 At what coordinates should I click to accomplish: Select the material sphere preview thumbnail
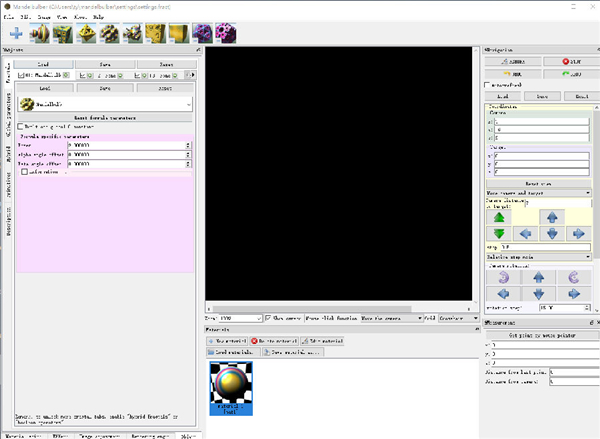(x=231, y=387)
